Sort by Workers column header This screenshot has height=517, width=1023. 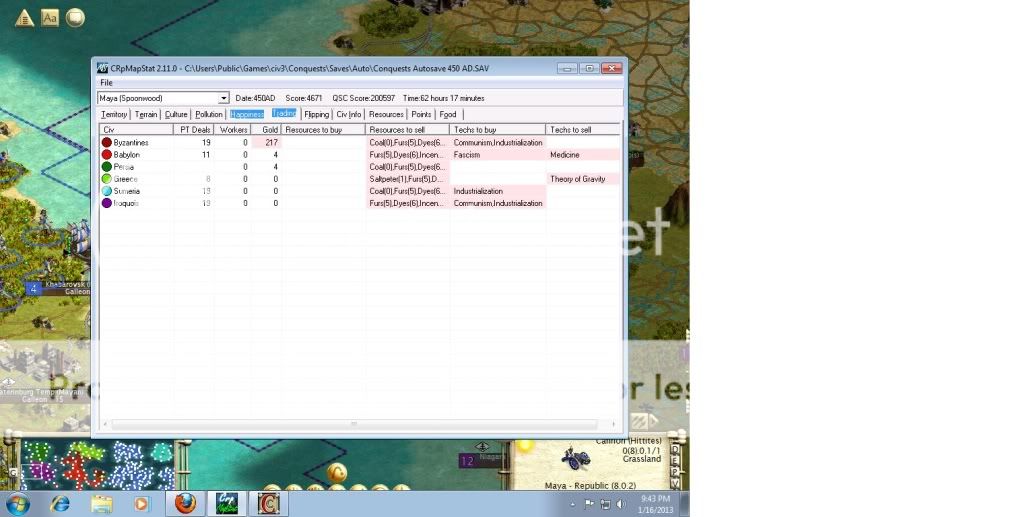click(x=232, y=130)
